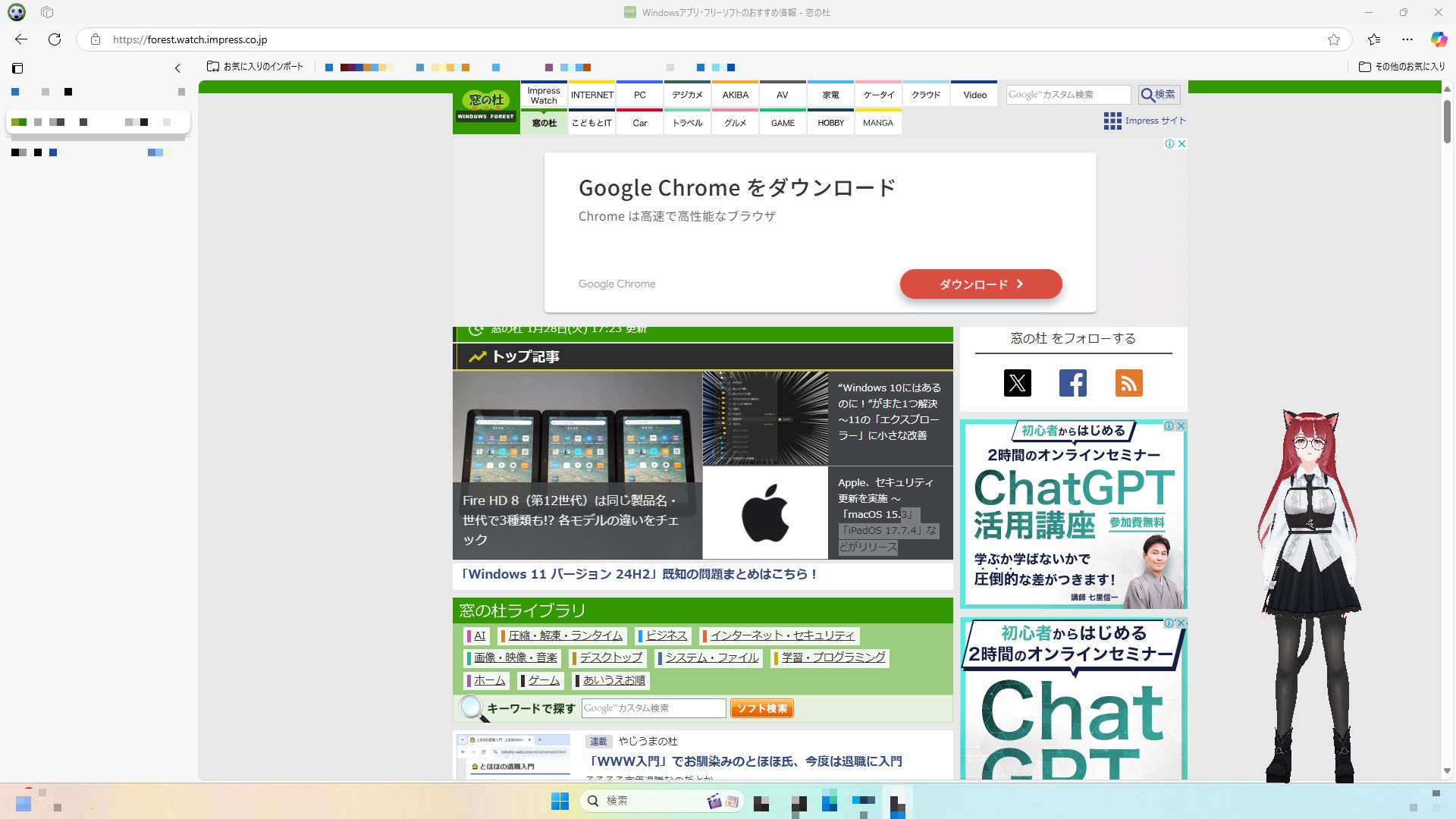Click the page vertical scrollbar thumb
The width and height of the screenshot is (1456, 819).
pos(1447,121)
